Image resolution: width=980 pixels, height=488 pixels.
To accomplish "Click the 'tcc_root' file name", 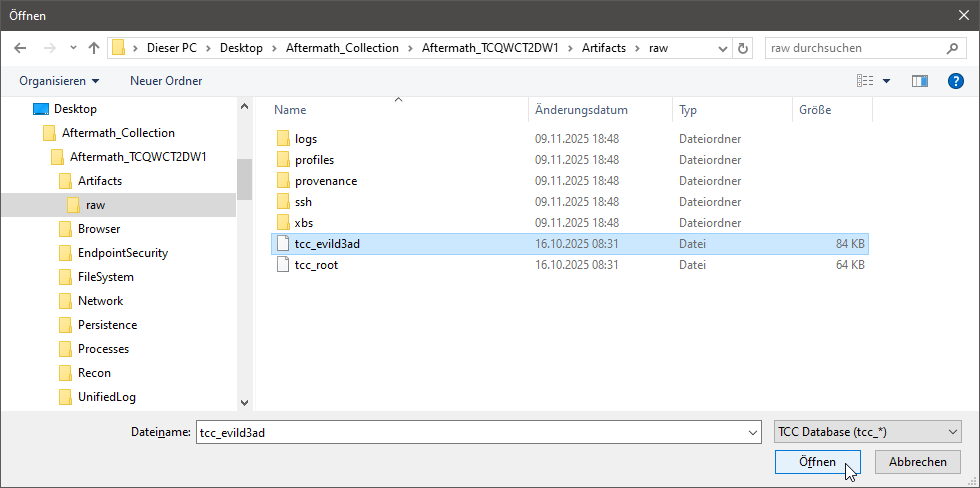I will click(316, 265).
